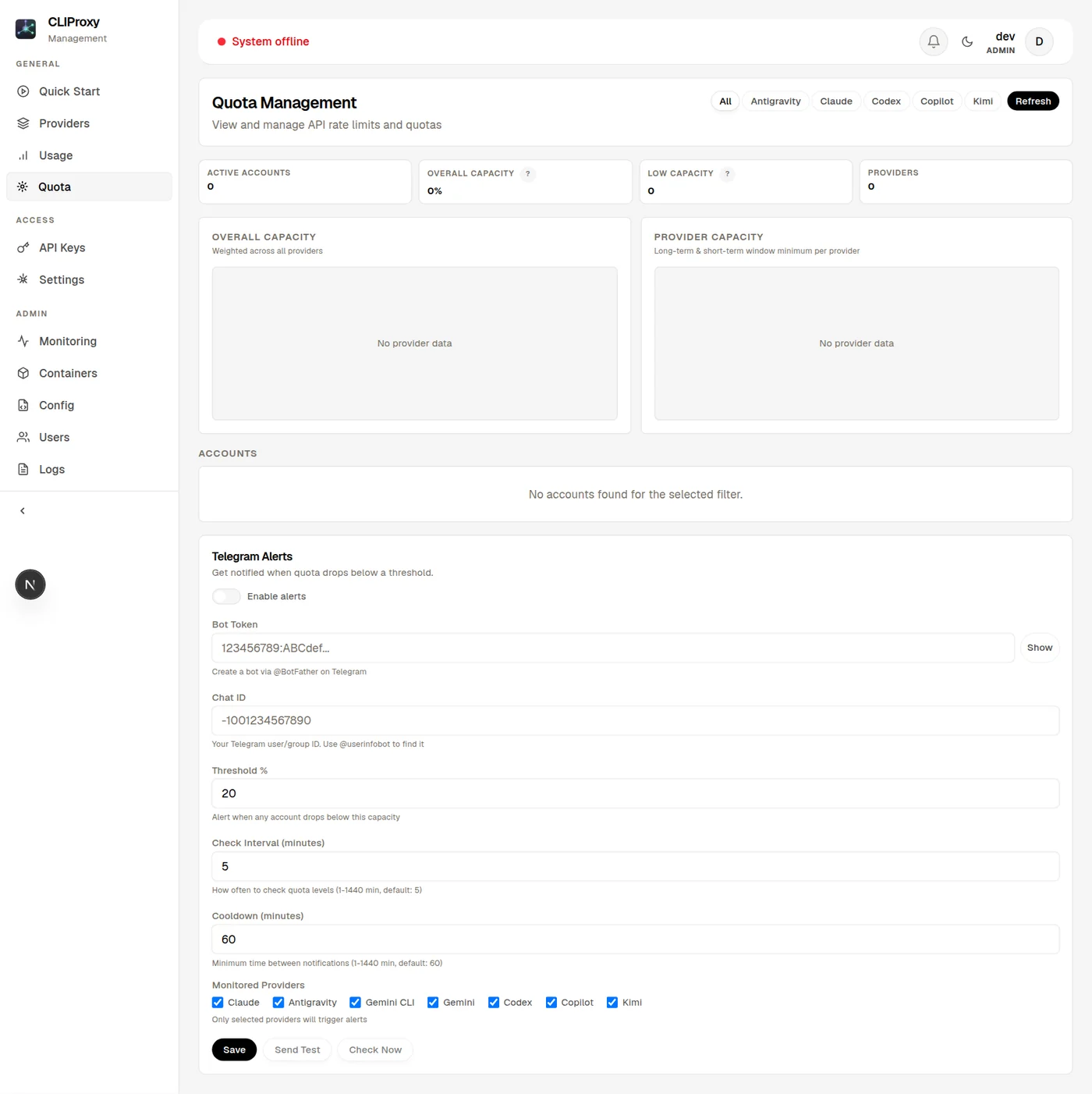Image resolution: width=1092 pixels, height=1094 pixels.
Task: Open Usage page
Action: 89,155
